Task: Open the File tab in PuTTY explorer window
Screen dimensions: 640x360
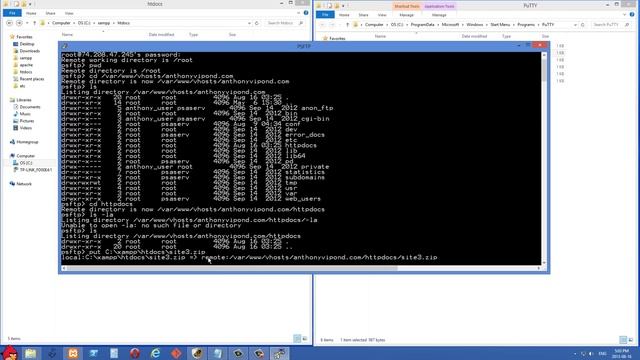Action: [325, 15]
